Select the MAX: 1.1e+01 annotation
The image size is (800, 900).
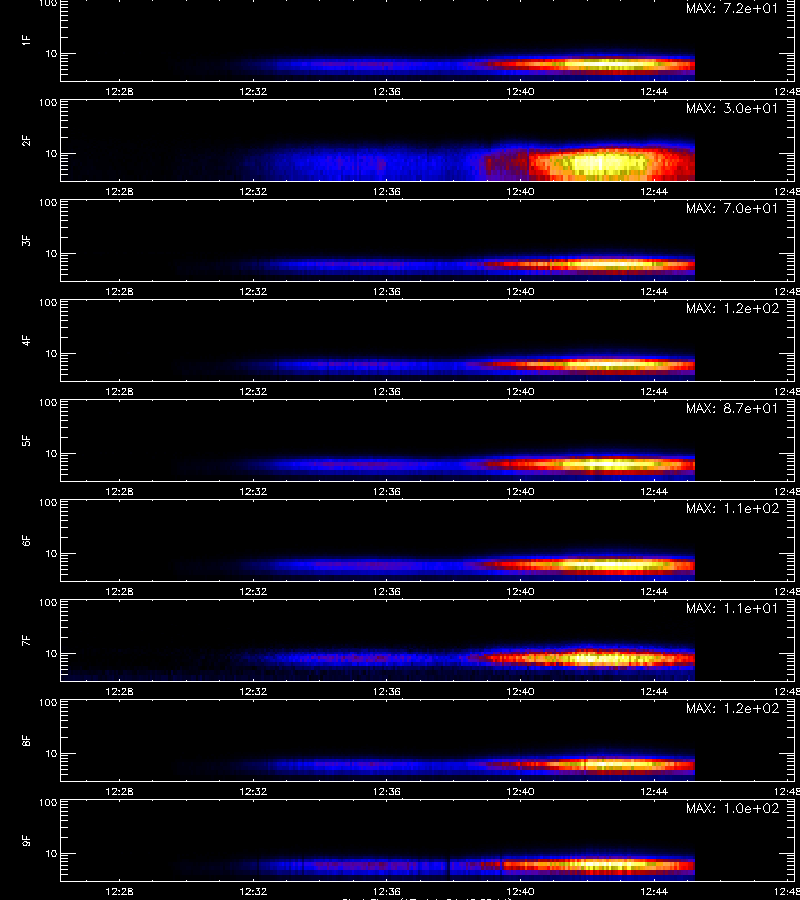[732, 608]
